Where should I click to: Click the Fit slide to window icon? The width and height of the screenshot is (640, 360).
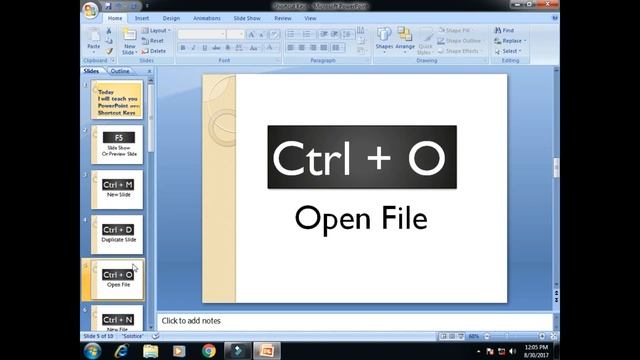[x=554, y=336]
